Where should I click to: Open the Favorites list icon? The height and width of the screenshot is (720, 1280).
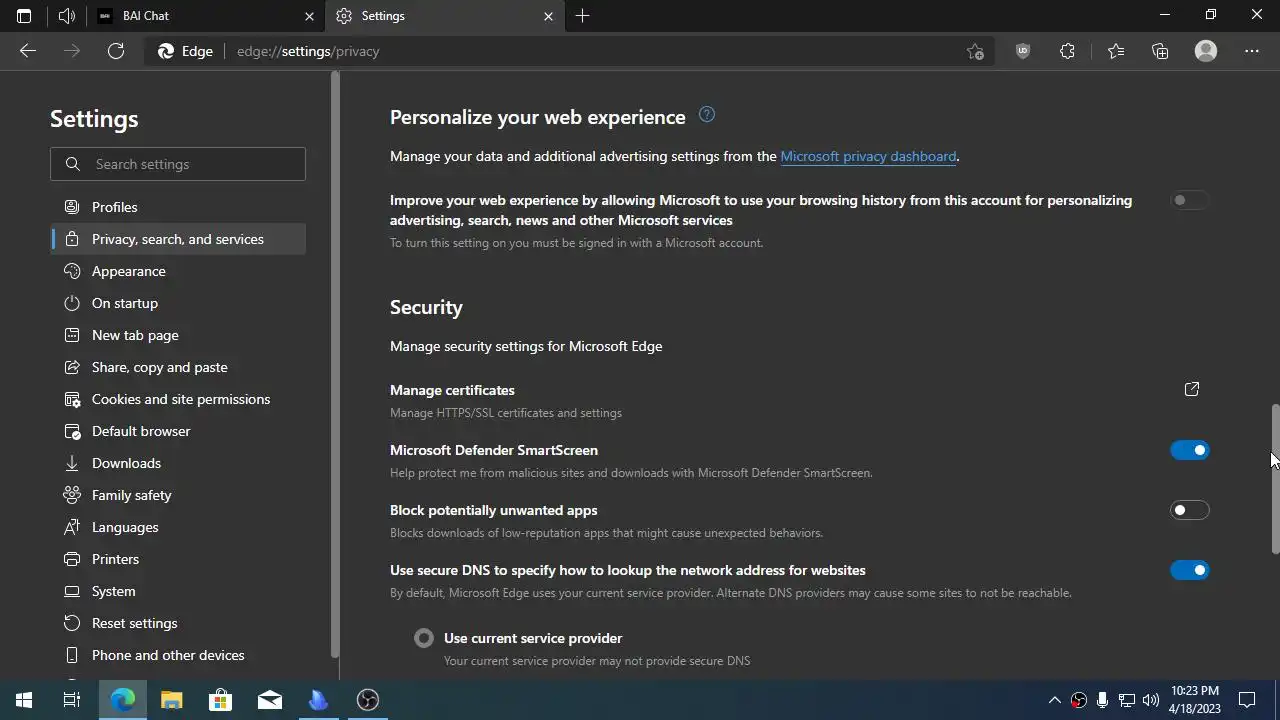pos(1115,51)
